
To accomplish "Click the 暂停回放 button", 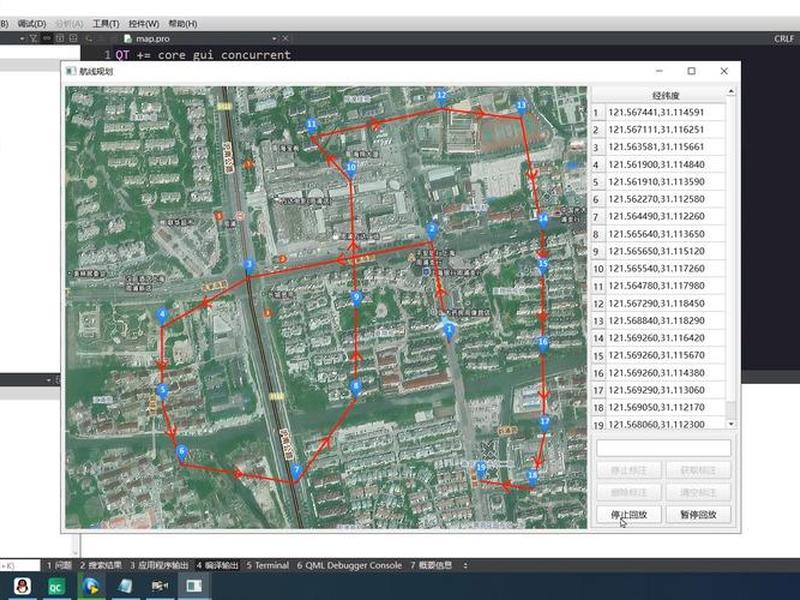I will [x=698, y=514].
